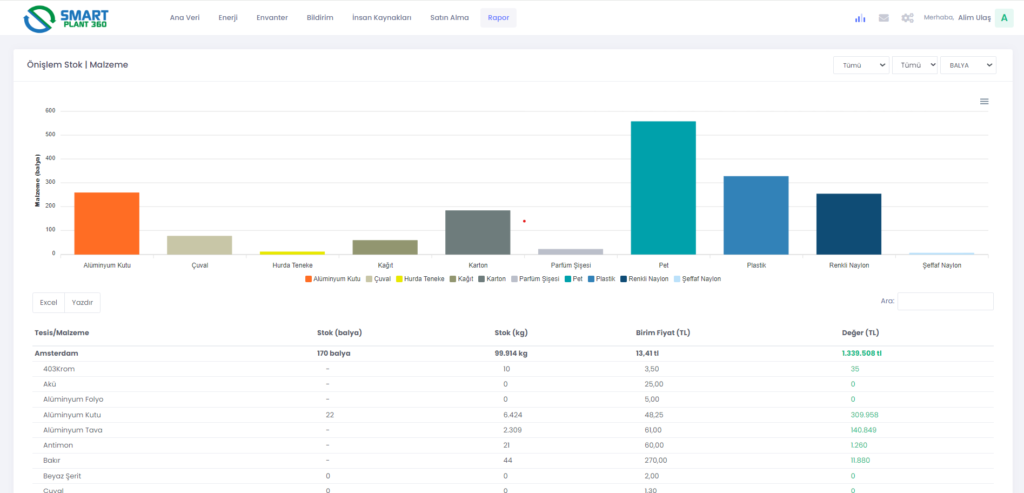Open the bar chart statistics icon
Image resolution: width=1024 pixels, height=493 pixels.
pos(860,18)
